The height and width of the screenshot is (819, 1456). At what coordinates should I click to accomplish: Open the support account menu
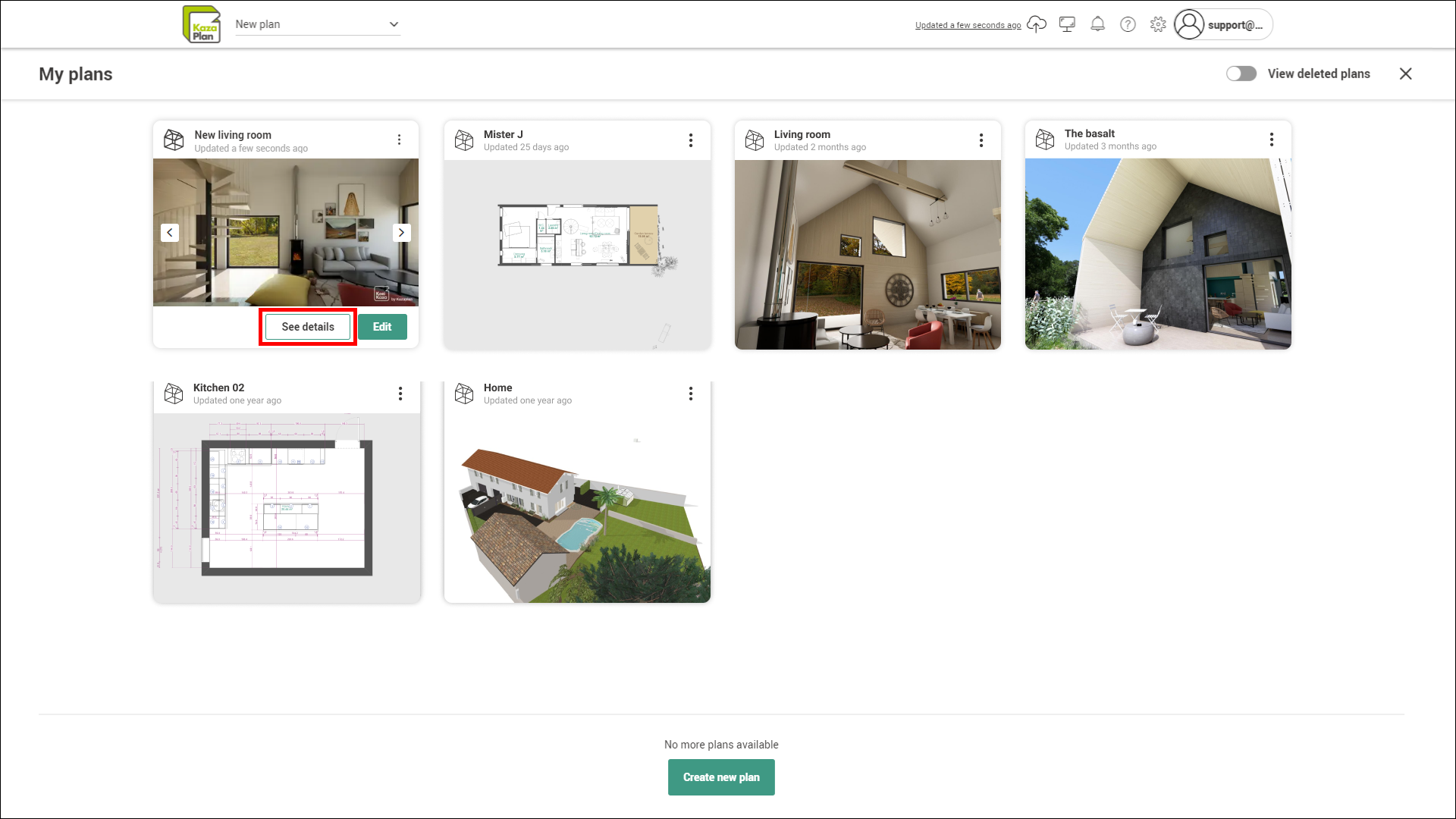1223,24
